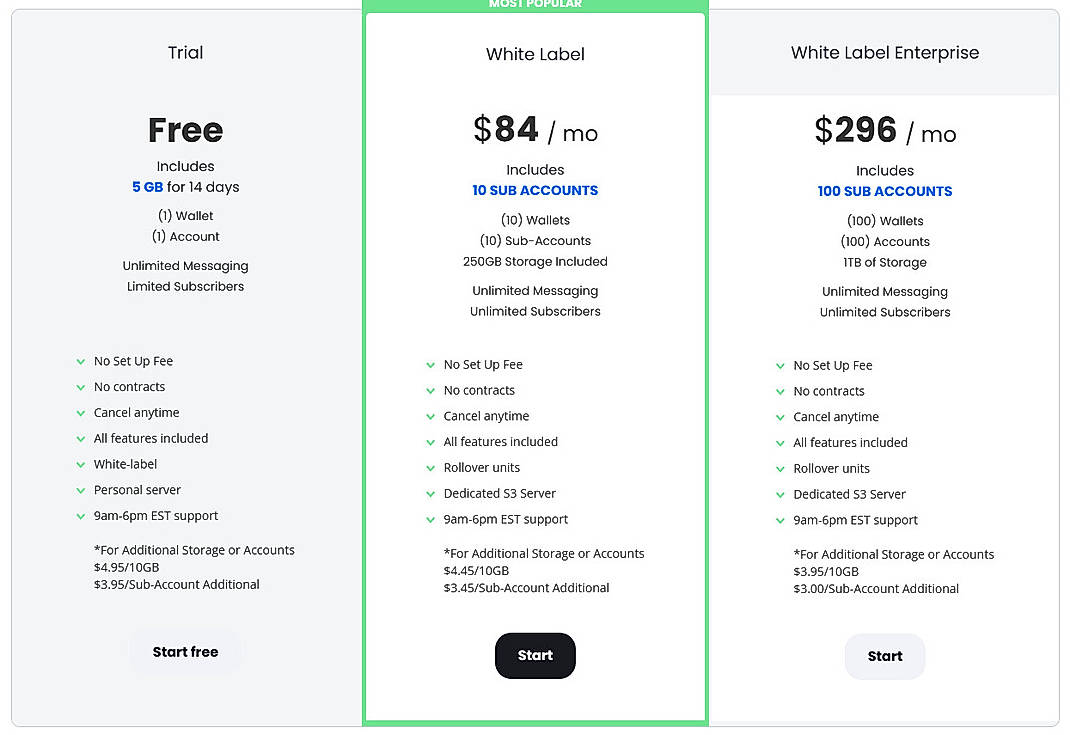Select the 10 SUB ACCOUNTS link

pos(535,190)
